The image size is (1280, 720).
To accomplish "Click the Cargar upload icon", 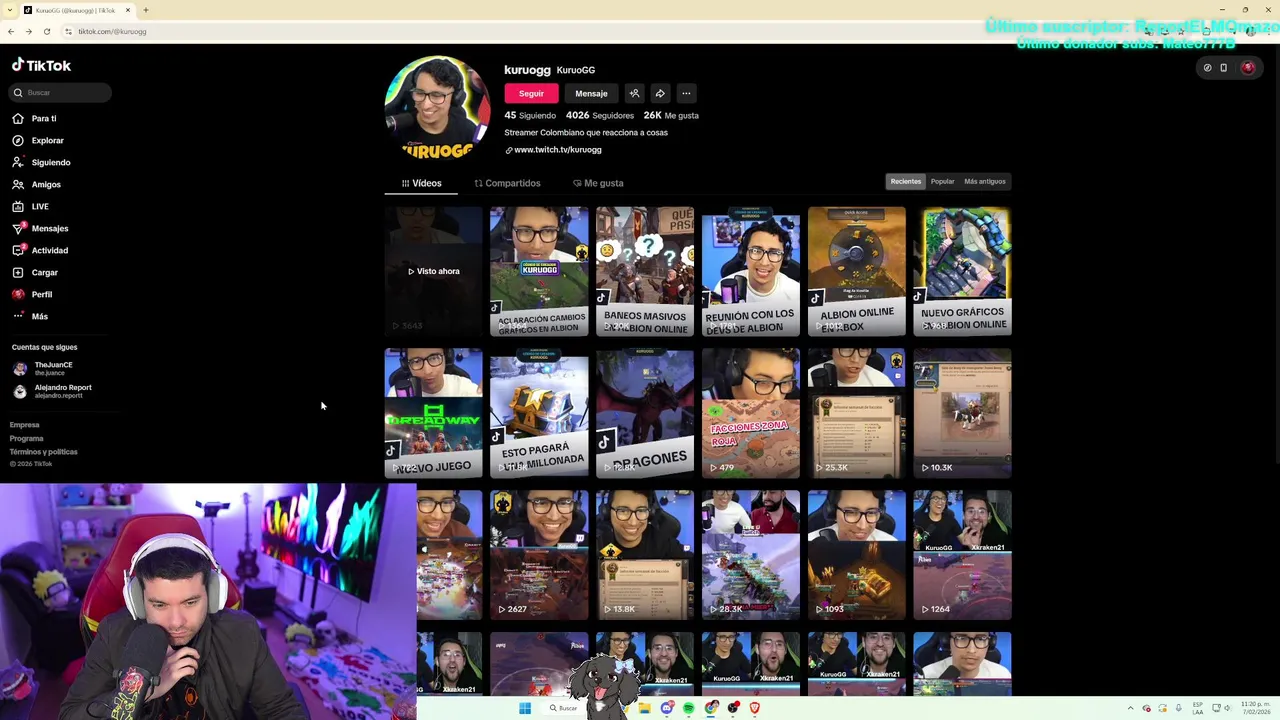I will click(x=18, y=272).
